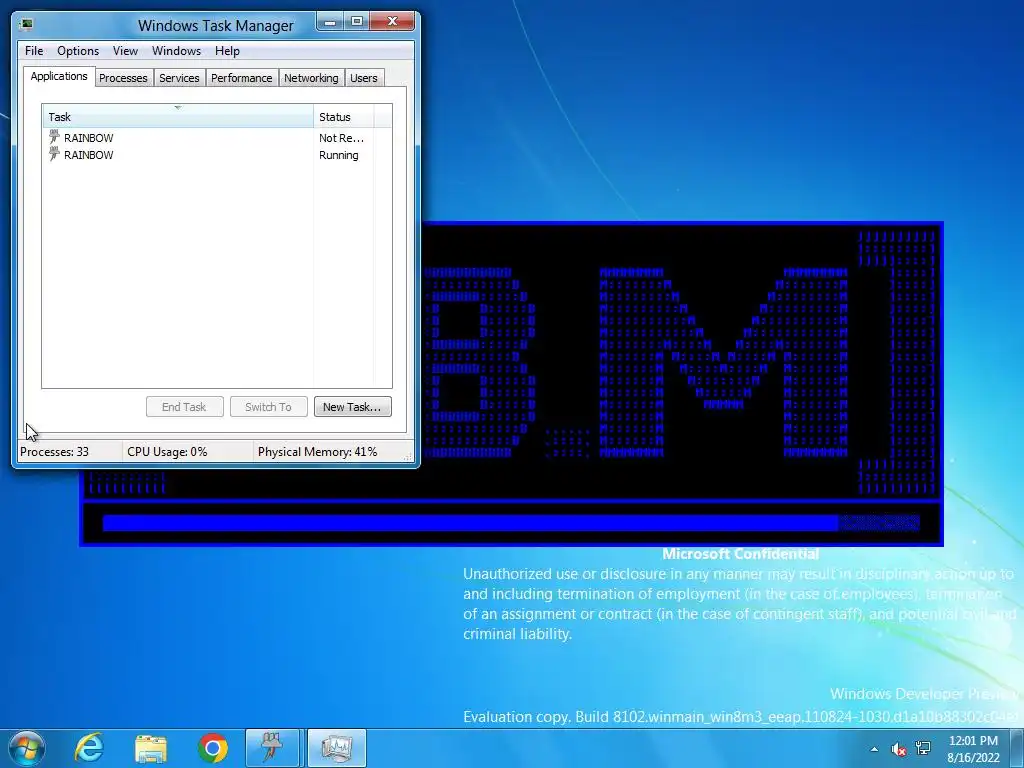Switch to the Applications tab
The width and height of the screenshot is (1024, 768).
tap(59, 76)
